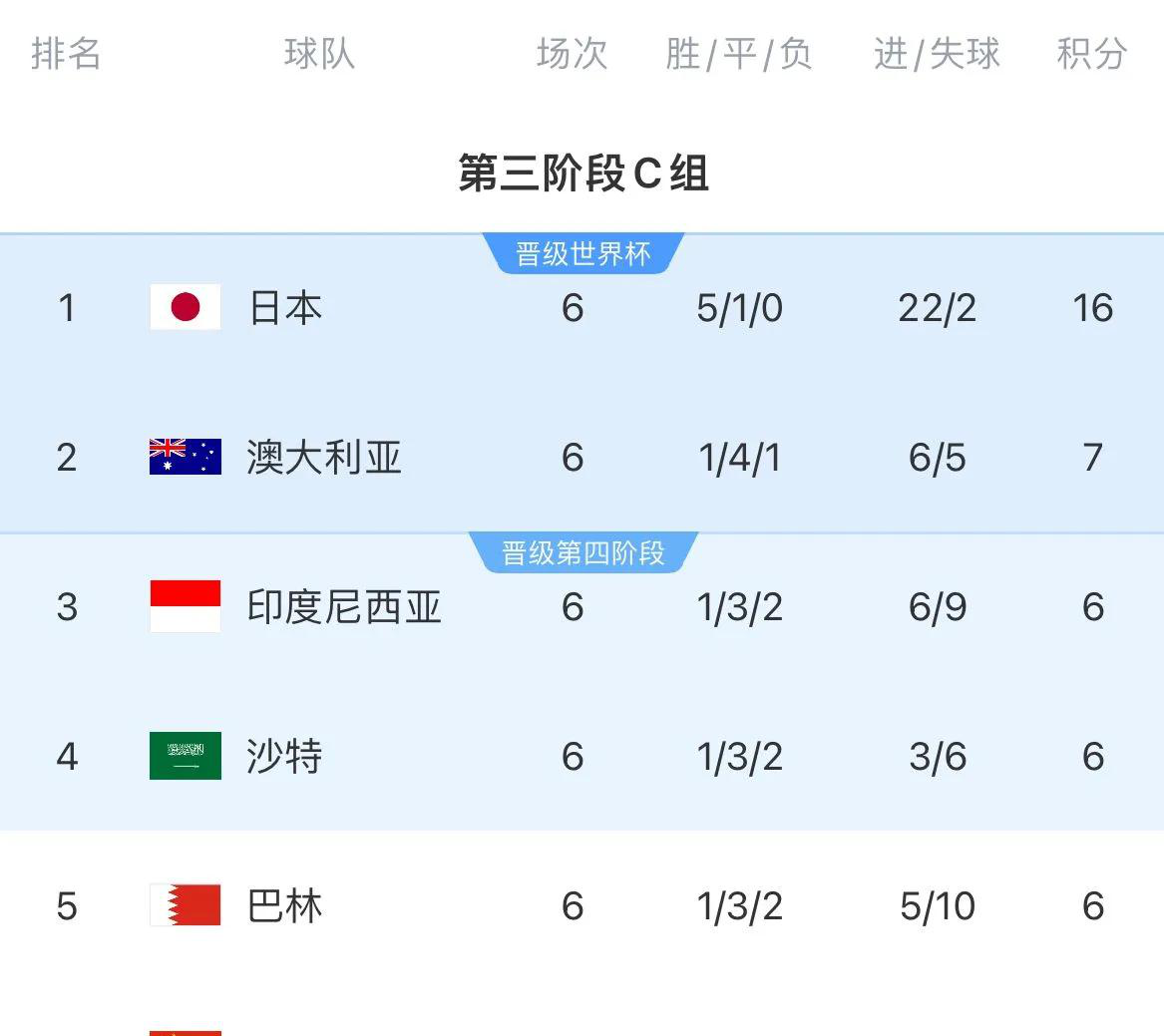Image resolution: width=1164 pixels, height=1036 pixels.
Task: Select the 晋级第四阶段 badge
Action: point(583,552)
